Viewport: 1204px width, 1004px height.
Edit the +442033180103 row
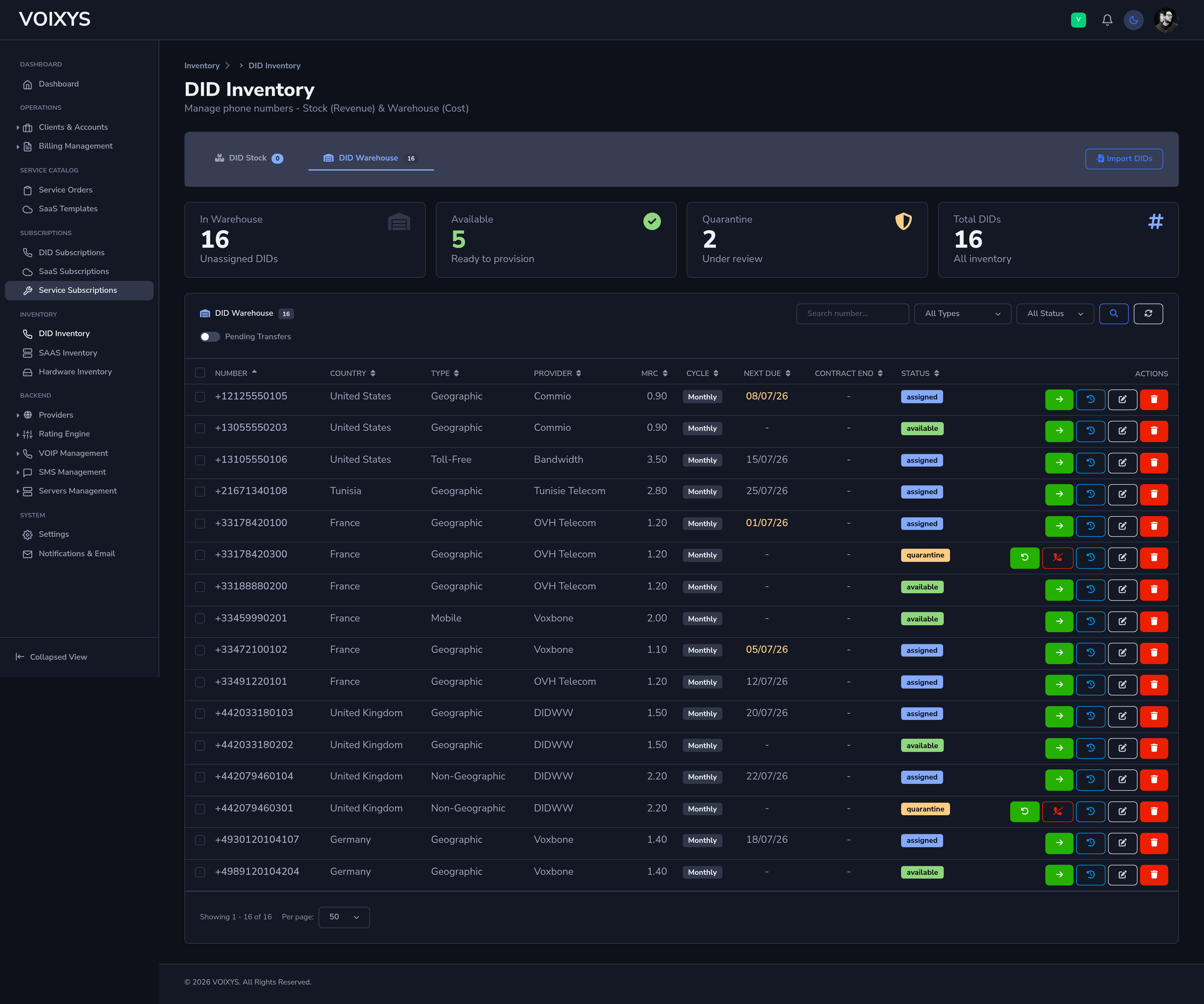pyautogui.click(x=1122, y=716)
